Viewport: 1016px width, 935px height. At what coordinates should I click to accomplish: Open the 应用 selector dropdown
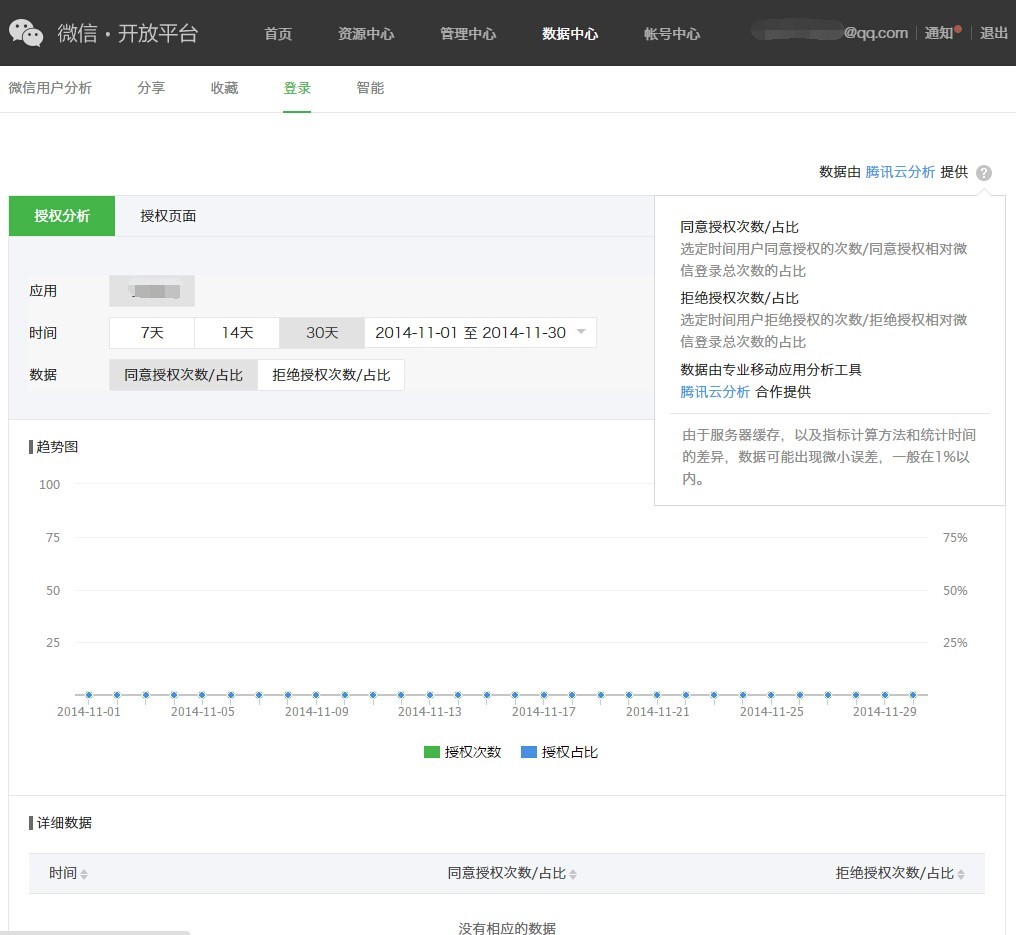[152, 291]
